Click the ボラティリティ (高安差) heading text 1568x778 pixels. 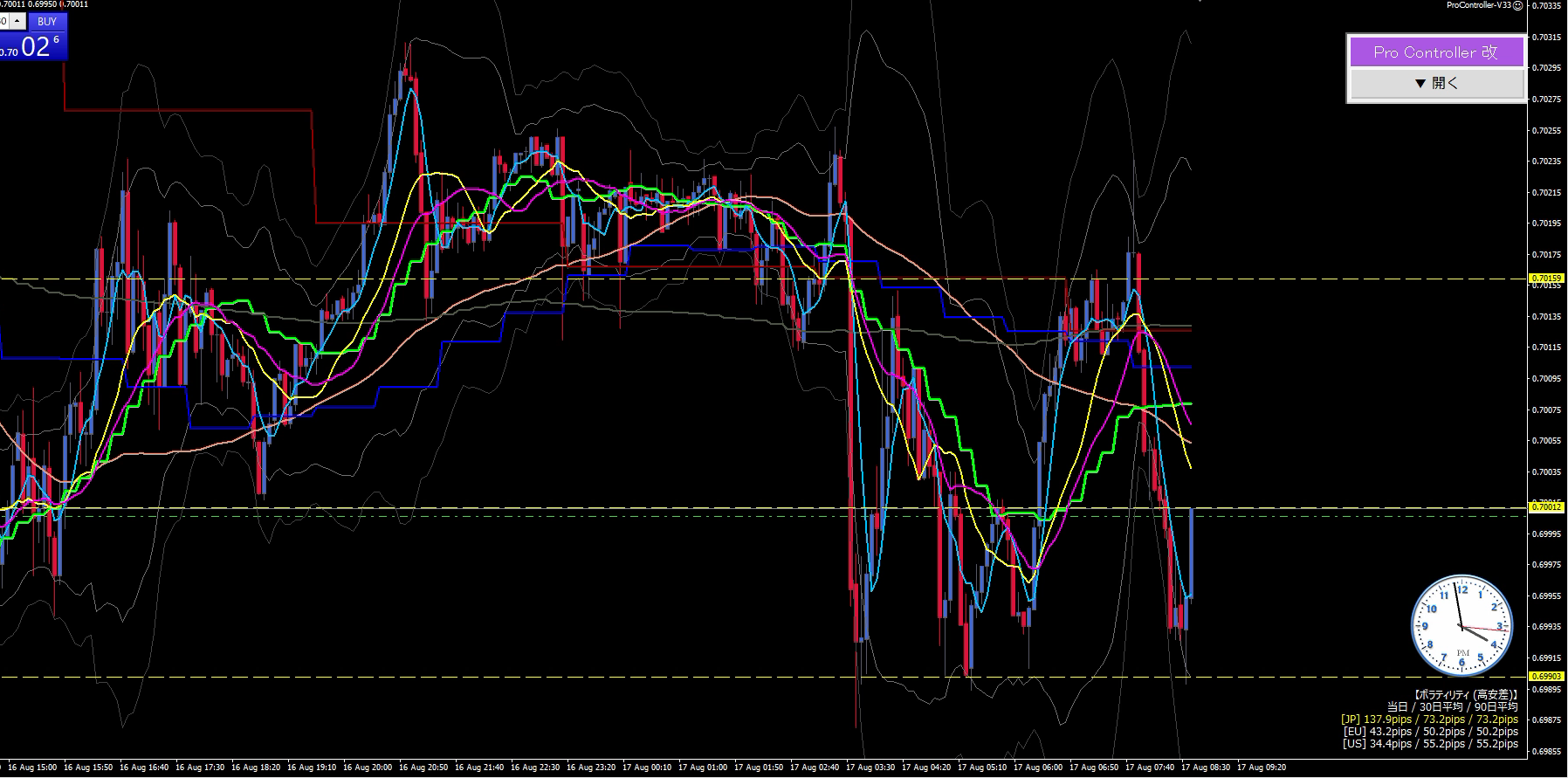[x=1465, y=695]
